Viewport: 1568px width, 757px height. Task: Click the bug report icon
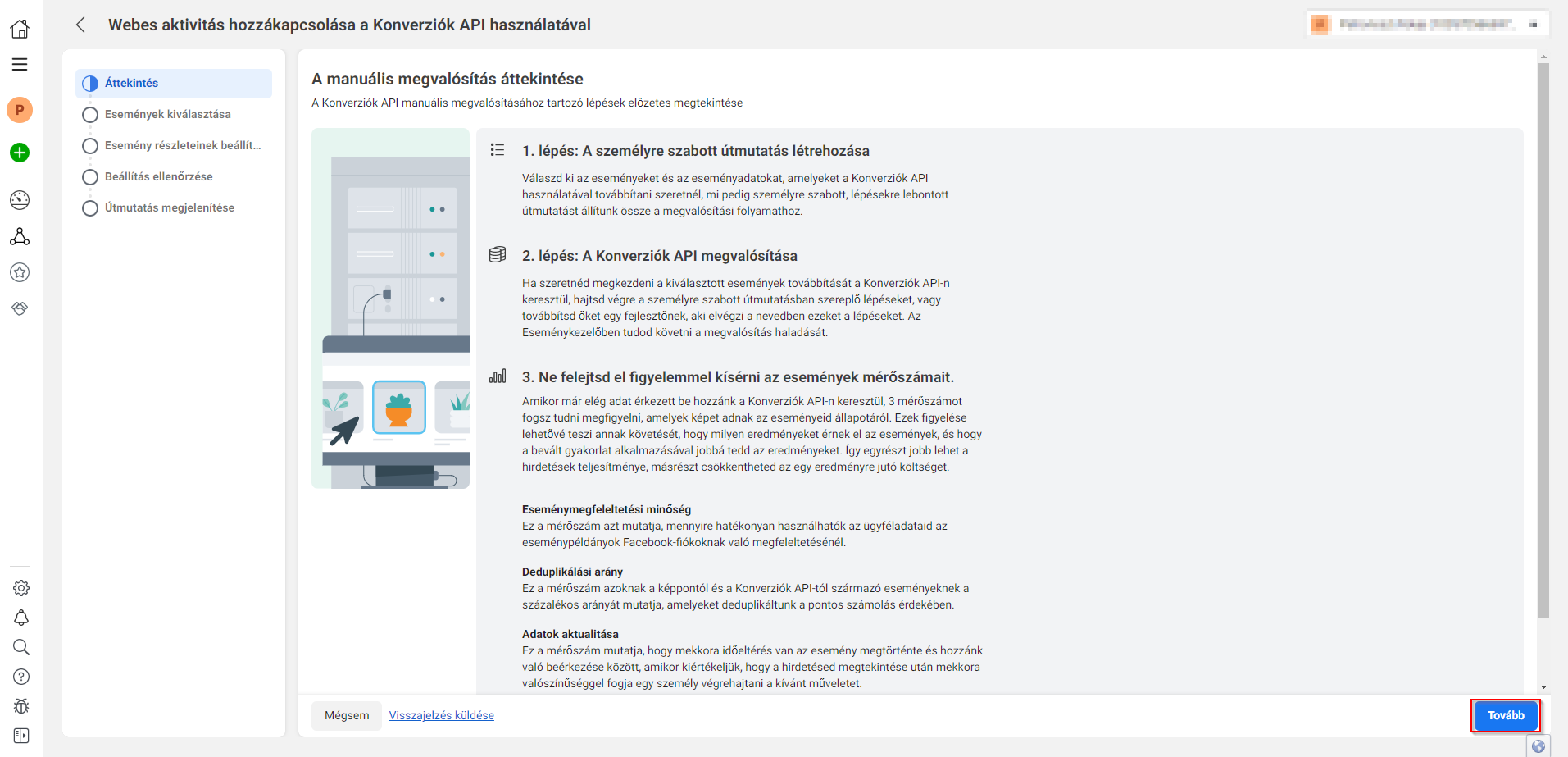tap(21, 706)
